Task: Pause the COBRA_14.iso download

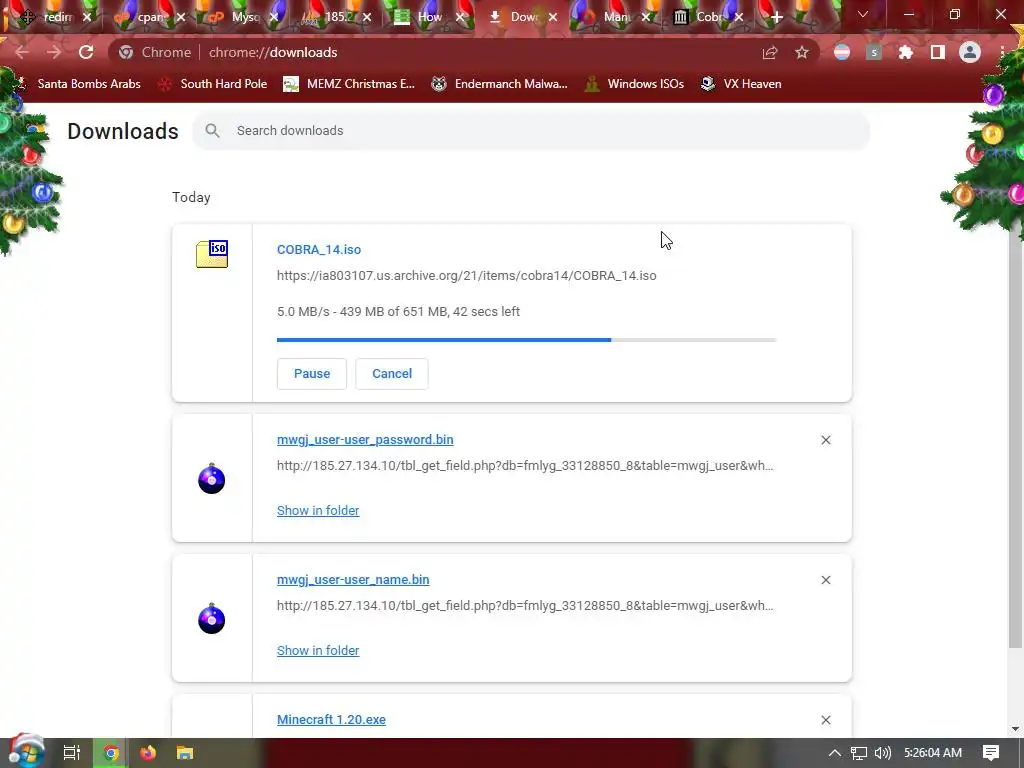Action: click(x=312, y=374)
